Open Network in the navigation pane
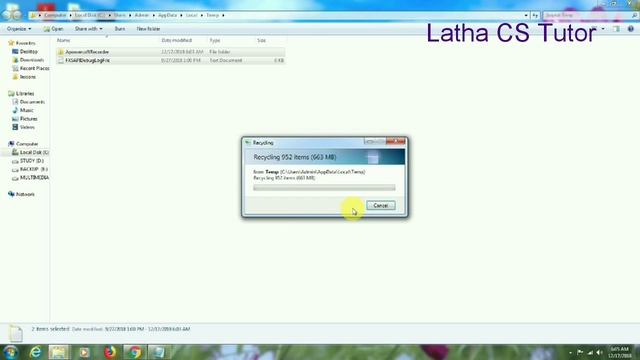This screenshot has width=640, height=360. pos(24,194)
